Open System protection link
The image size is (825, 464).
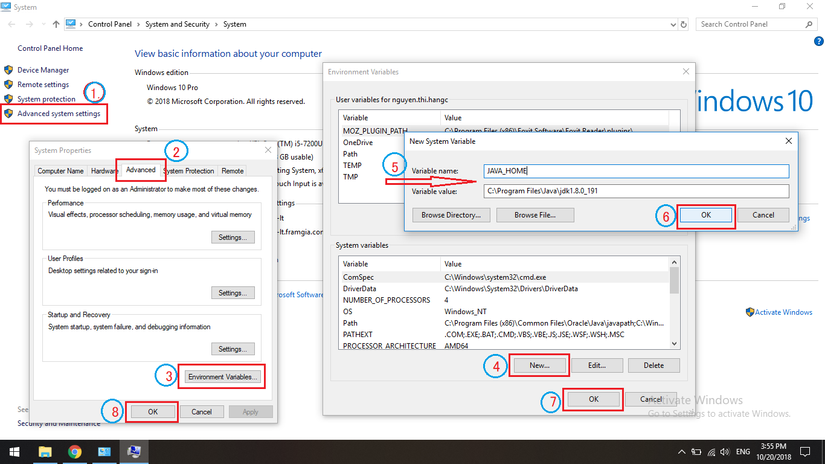pos(46,99)
